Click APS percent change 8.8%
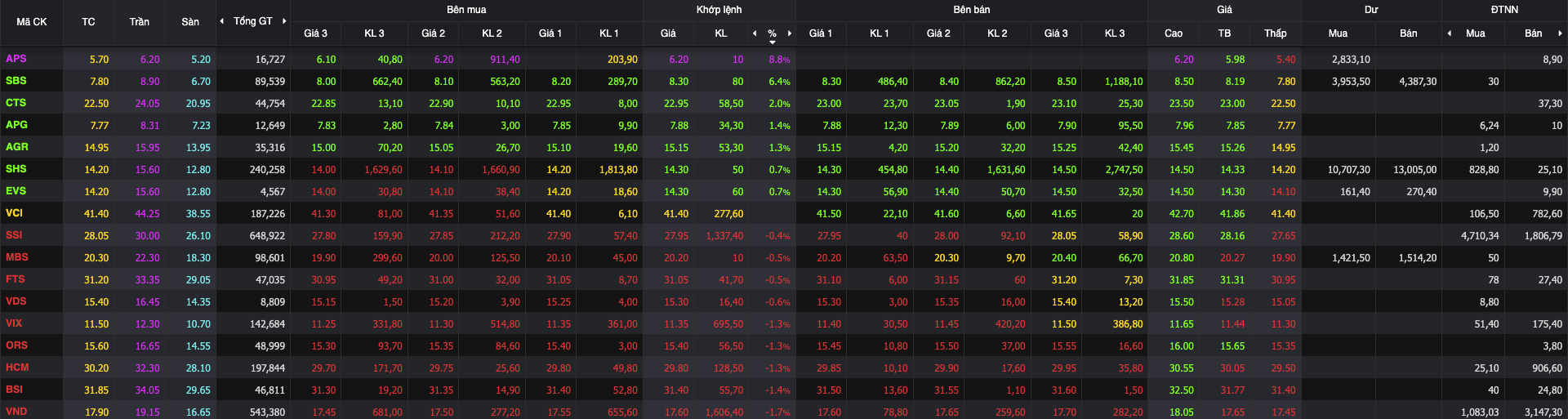1568x419 pixels. point(779,60)
